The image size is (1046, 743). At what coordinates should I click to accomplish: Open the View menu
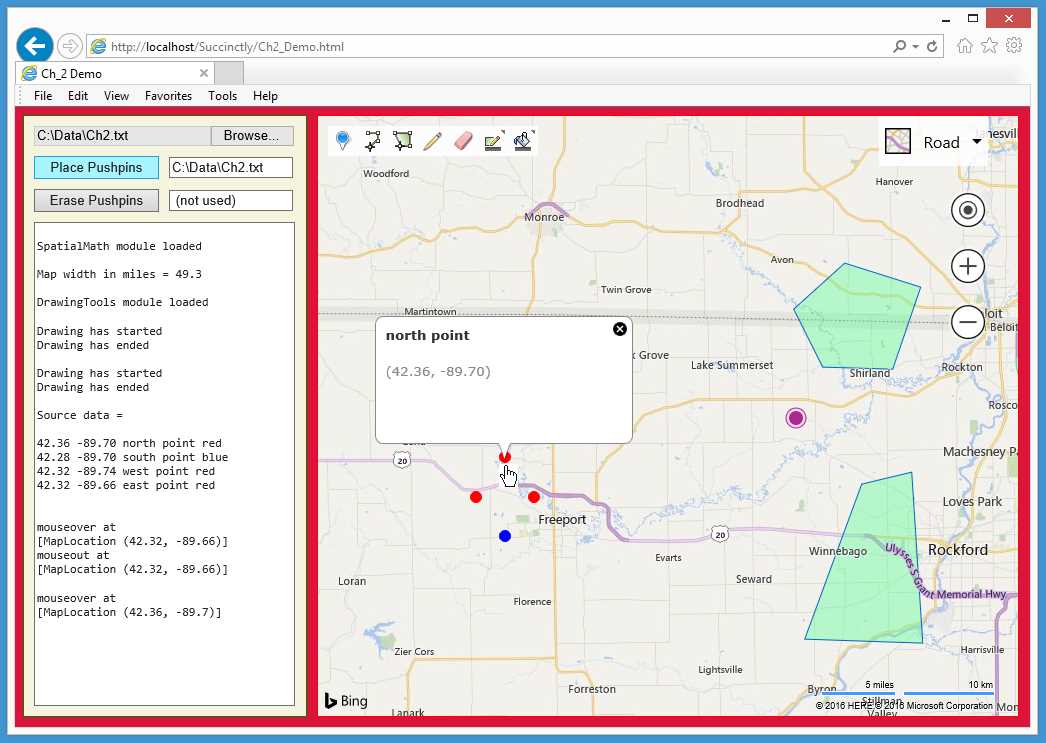[116, 96]
